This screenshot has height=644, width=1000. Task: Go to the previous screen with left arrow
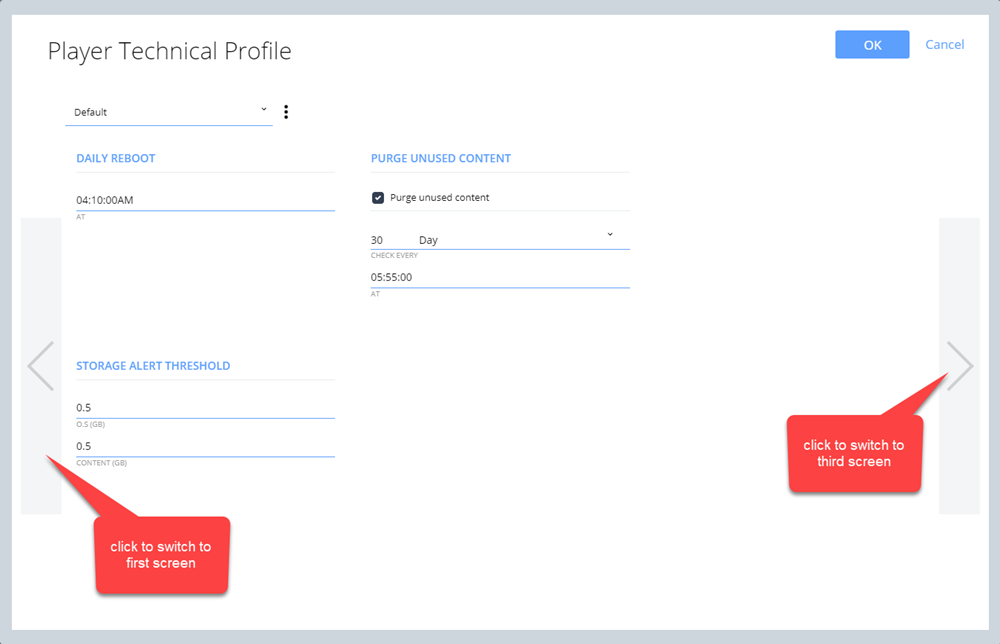41,365
